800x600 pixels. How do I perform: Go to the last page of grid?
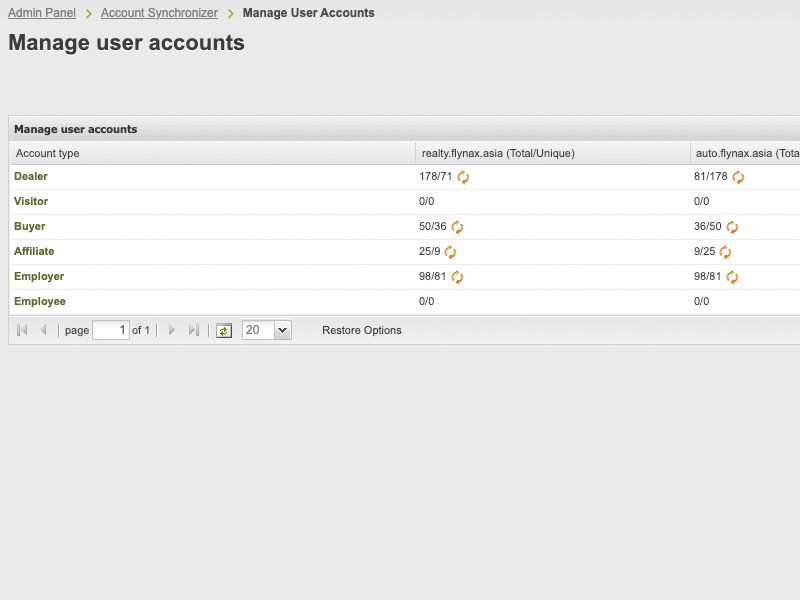click(194, 330)
